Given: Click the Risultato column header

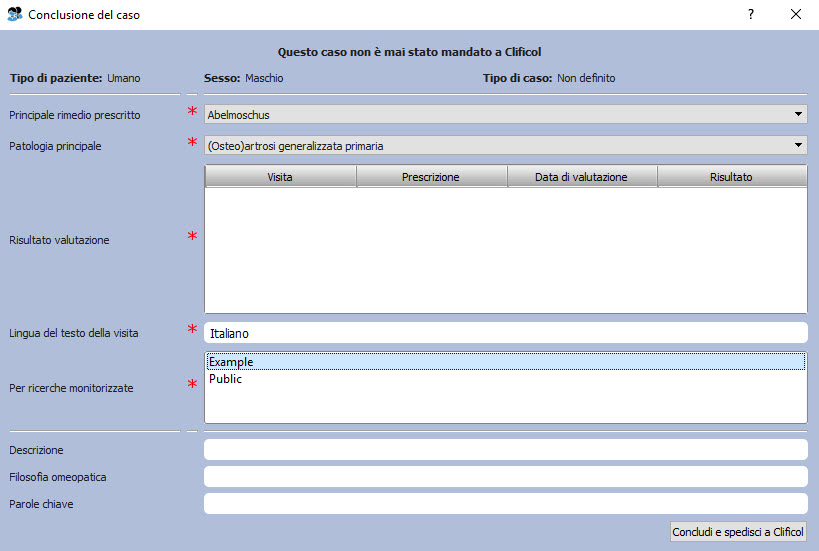Looking at the screenshot, I should 731,177.
